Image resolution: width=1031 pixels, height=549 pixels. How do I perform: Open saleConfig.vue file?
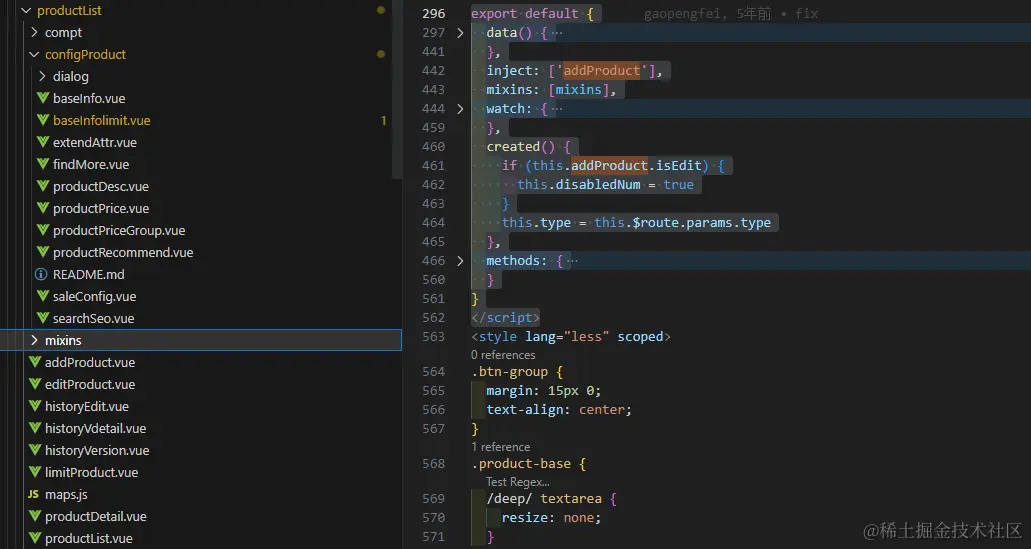click(x=94, y=297)
